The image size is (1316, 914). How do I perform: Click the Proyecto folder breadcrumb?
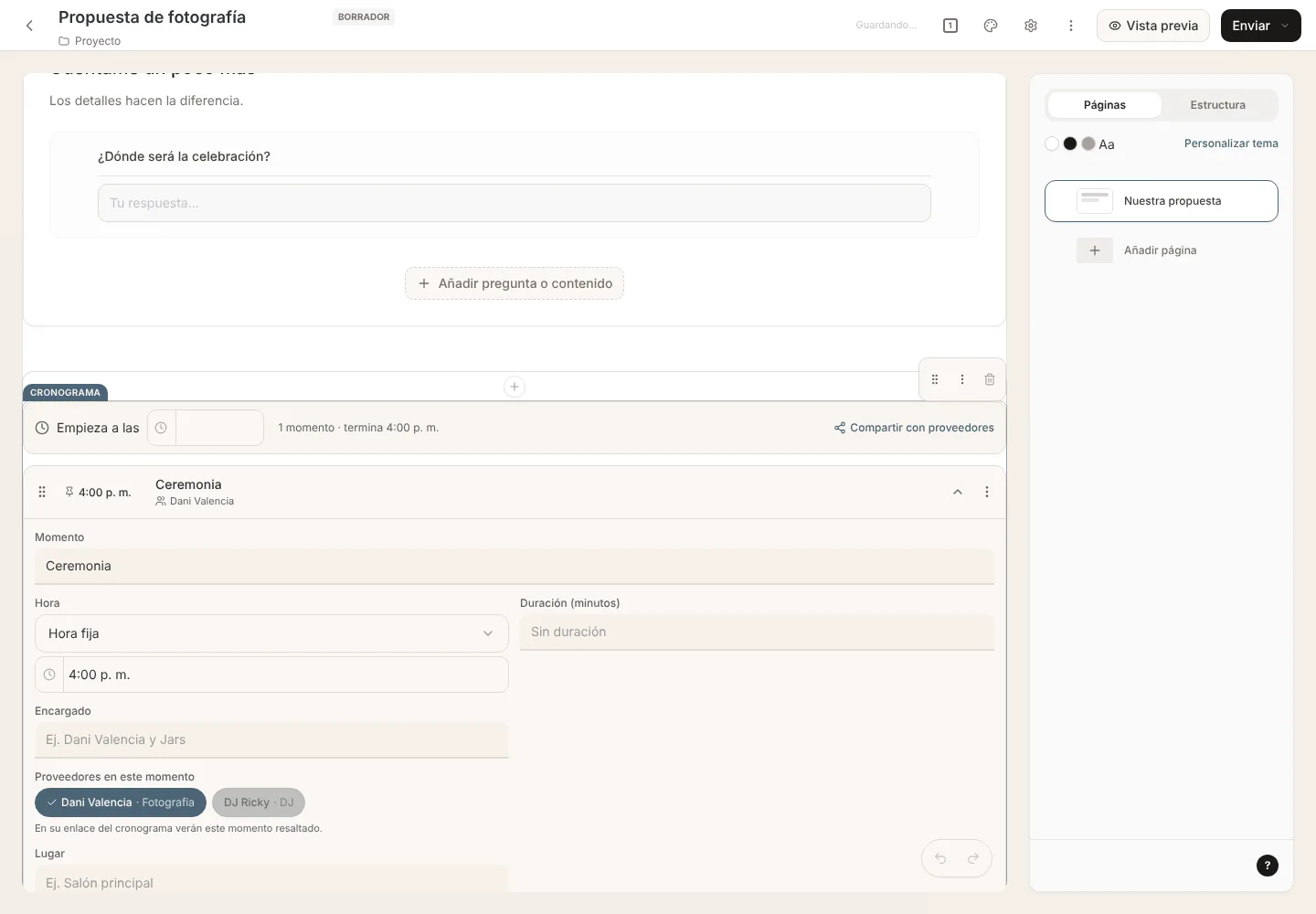click(x=90, y=41)
